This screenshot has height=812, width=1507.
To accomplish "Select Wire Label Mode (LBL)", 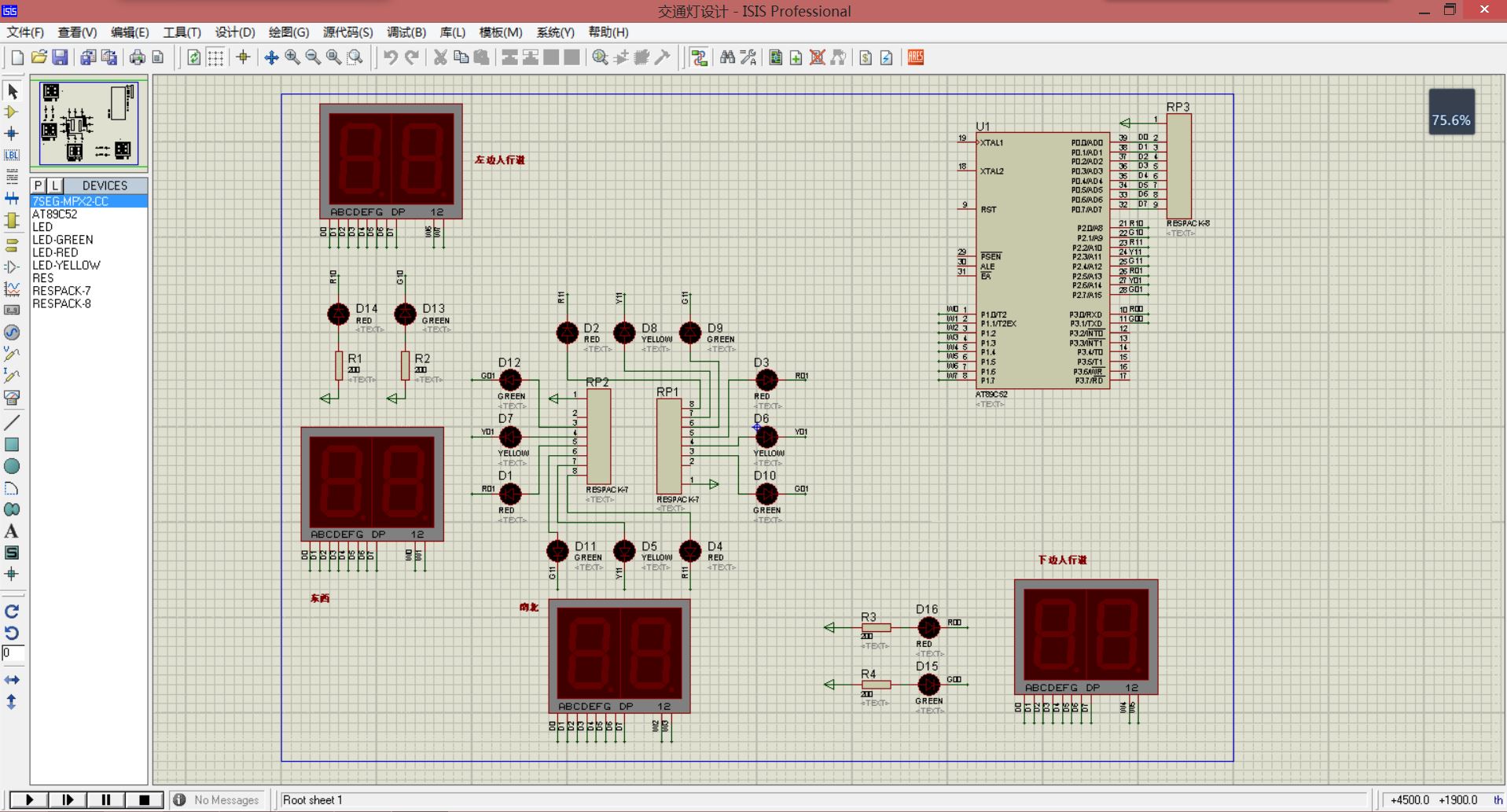I will click(x=12, y=155).
